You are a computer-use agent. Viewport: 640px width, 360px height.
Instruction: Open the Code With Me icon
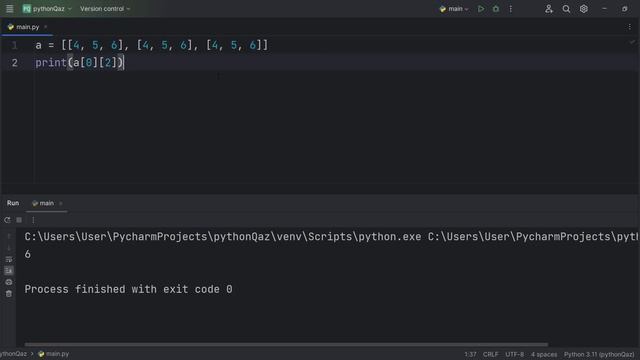(x=549, y=9)
